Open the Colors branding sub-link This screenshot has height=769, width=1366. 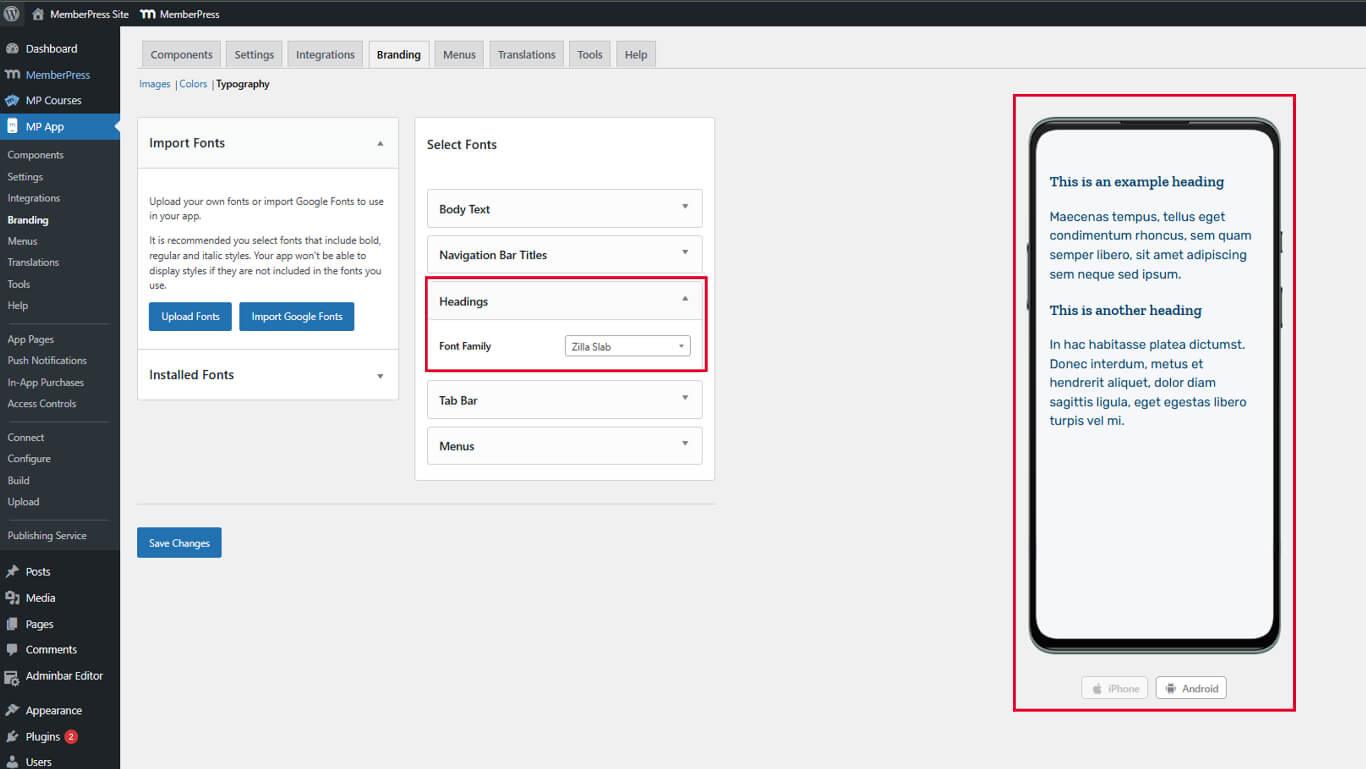pyautogui.click(x=193, y=84)
